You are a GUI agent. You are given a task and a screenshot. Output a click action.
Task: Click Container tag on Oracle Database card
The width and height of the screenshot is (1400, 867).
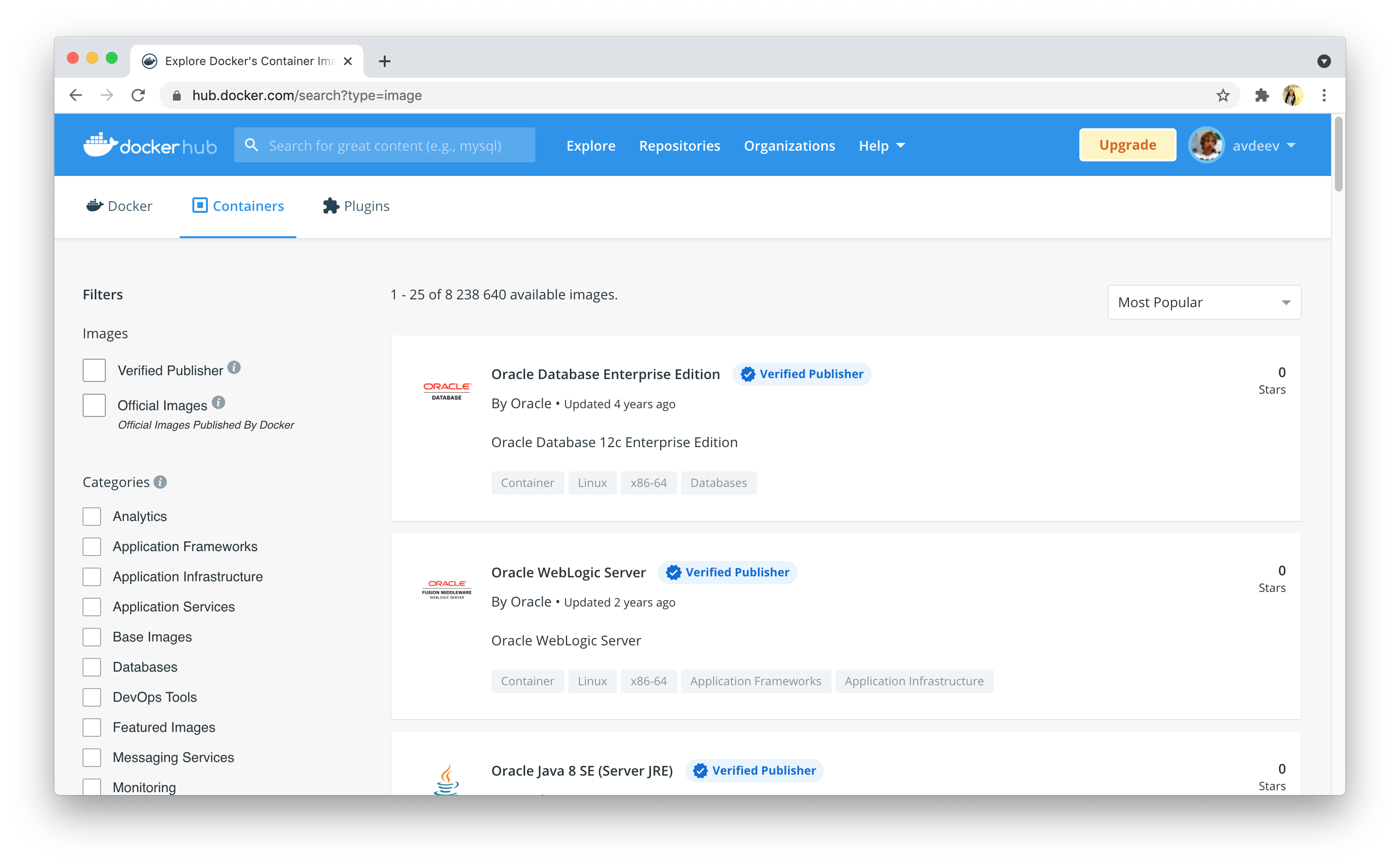coord(527,483)
